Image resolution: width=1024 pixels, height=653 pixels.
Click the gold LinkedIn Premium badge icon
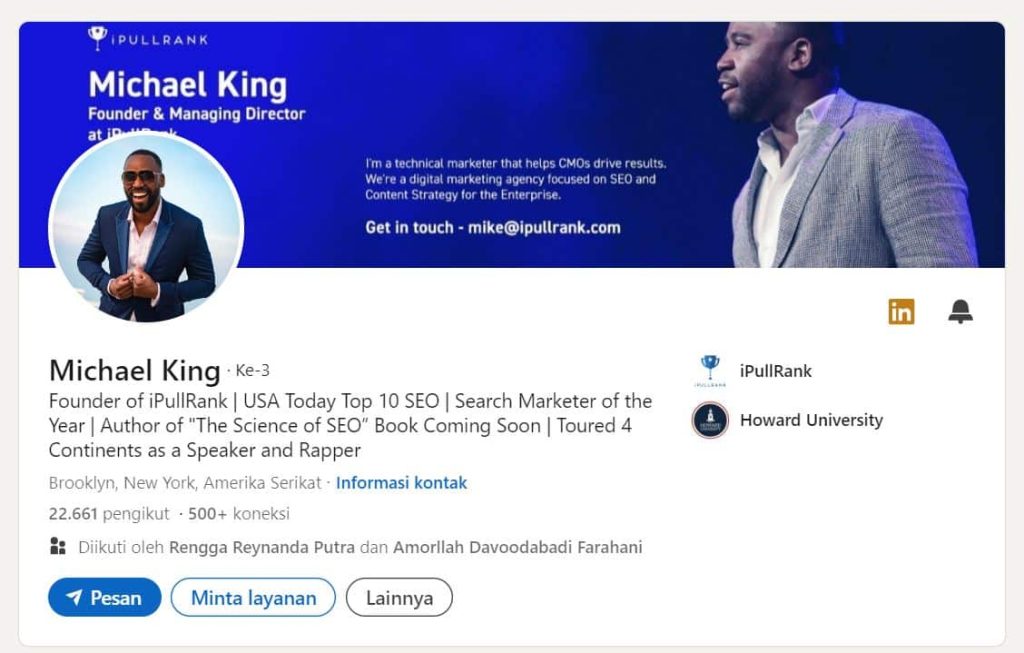pyautogui.click(x=903, y=312)
